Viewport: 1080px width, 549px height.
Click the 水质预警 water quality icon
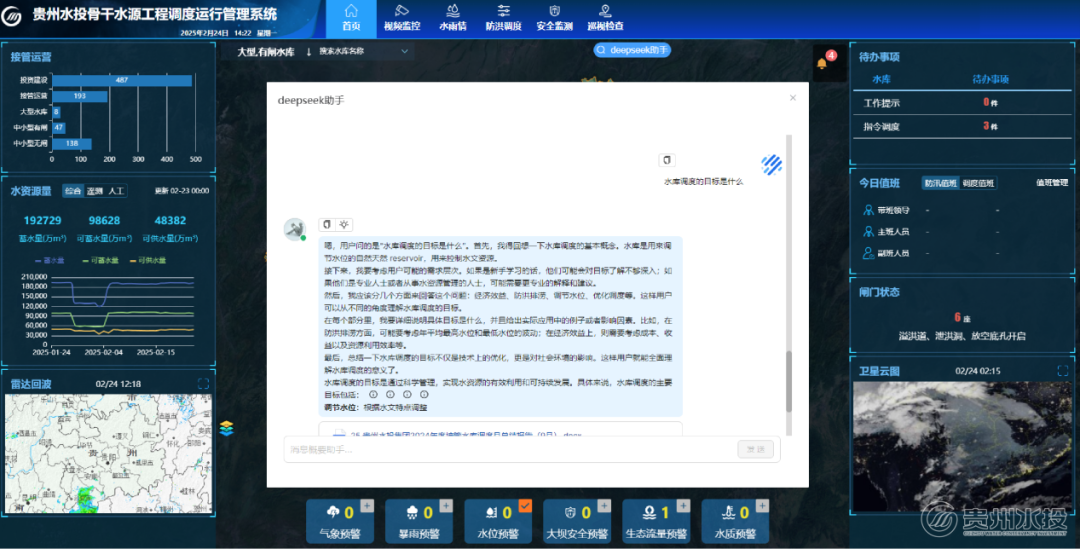(729, 512)
